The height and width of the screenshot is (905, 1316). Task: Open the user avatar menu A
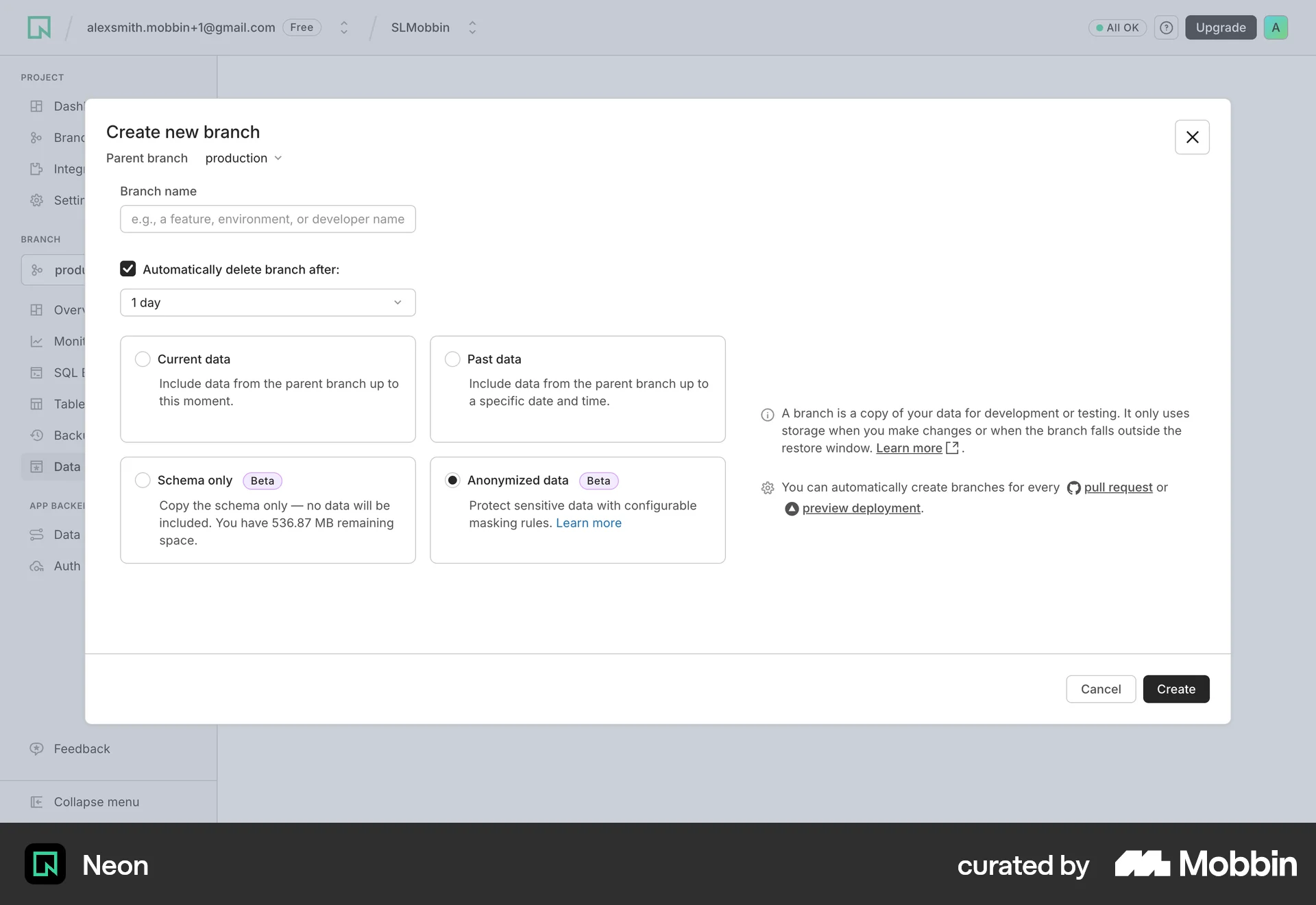point(1276,27)
